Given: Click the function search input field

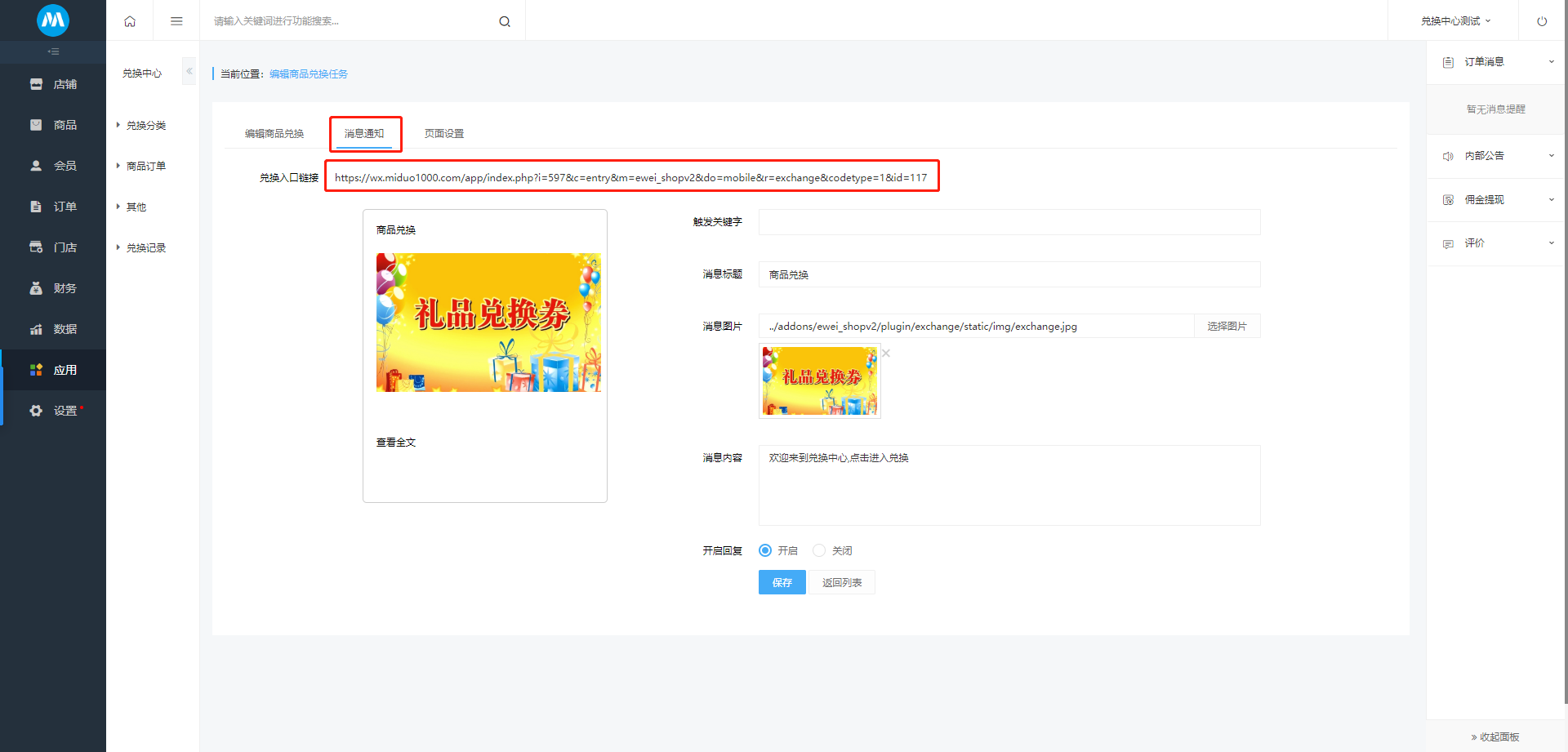Looking at the screenshot, I should tap(351, 21).
